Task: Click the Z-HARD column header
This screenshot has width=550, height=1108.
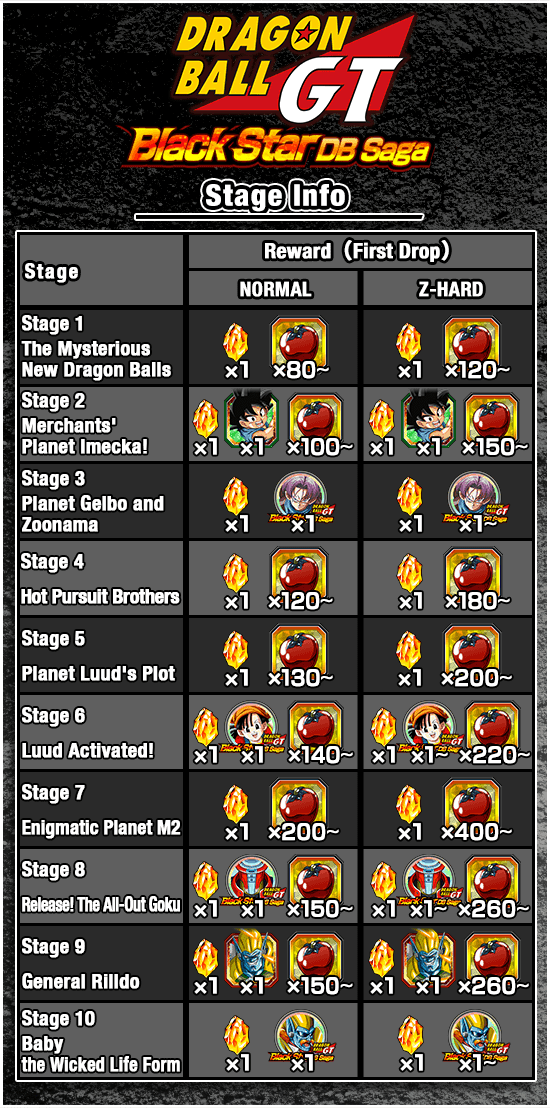Action: click(450, 289)
